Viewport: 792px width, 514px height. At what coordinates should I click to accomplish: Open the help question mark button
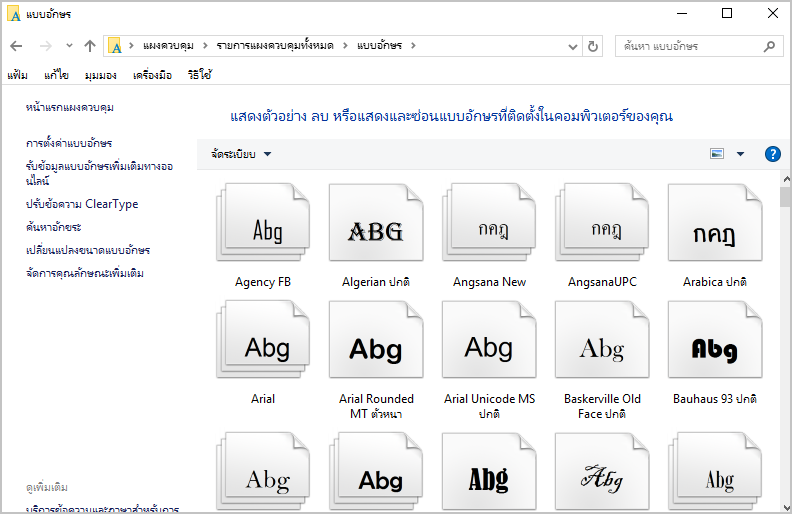tap(773, 154)
